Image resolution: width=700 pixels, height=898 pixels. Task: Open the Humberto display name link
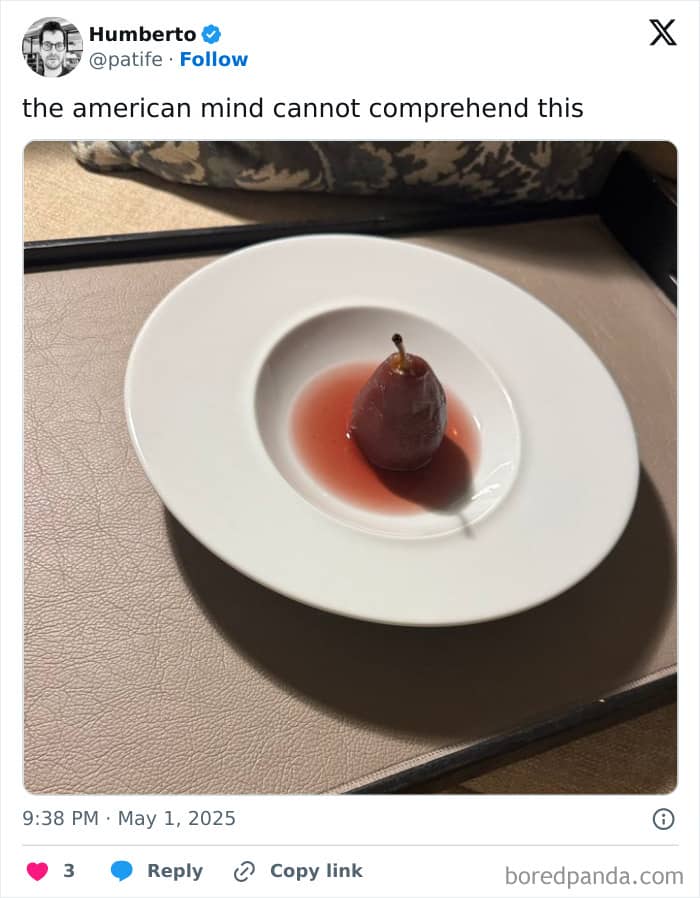click(x=143, y=34)
